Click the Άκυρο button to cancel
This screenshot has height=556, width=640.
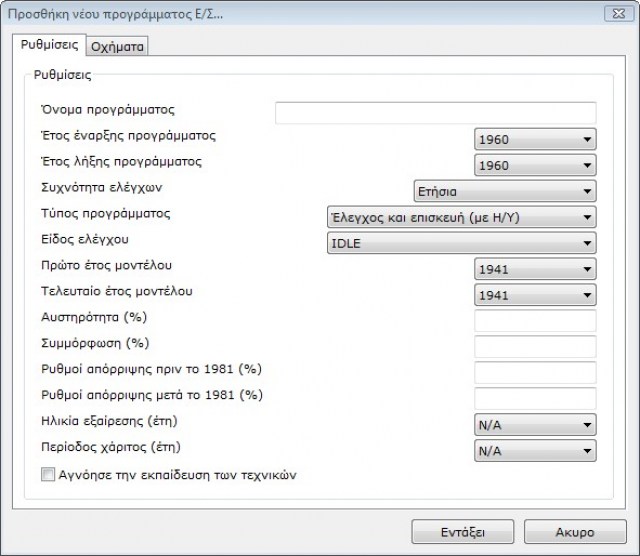pos(575,531)
